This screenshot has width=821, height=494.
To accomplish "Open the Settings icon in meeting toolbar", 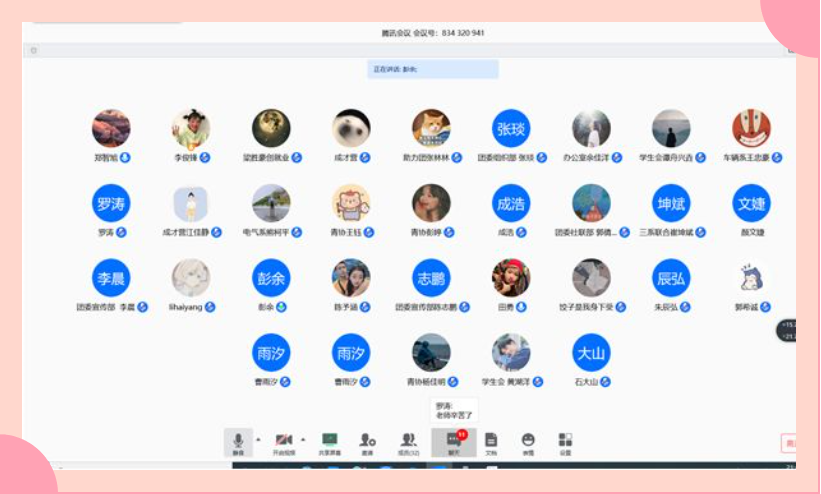I will click(x=565, y=441).
